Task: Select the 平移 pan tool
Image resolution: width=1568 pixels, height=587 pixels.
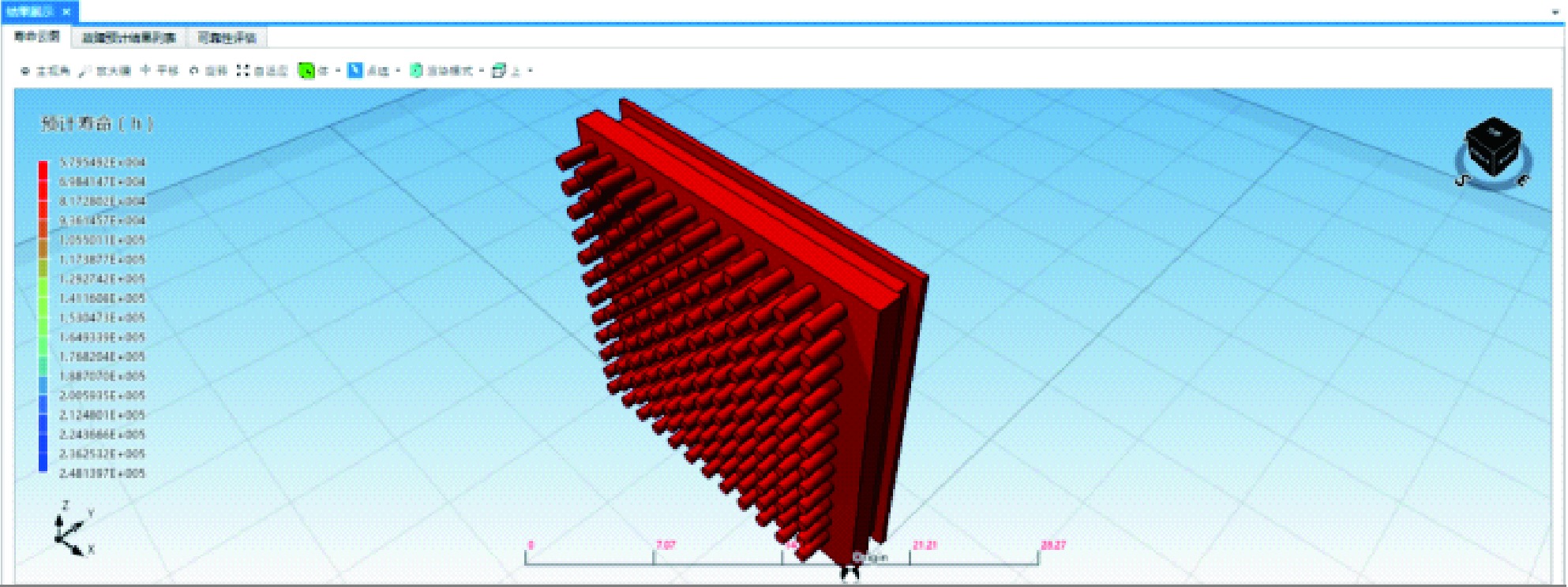Action: pyautogui.click(x=145, y=70)
